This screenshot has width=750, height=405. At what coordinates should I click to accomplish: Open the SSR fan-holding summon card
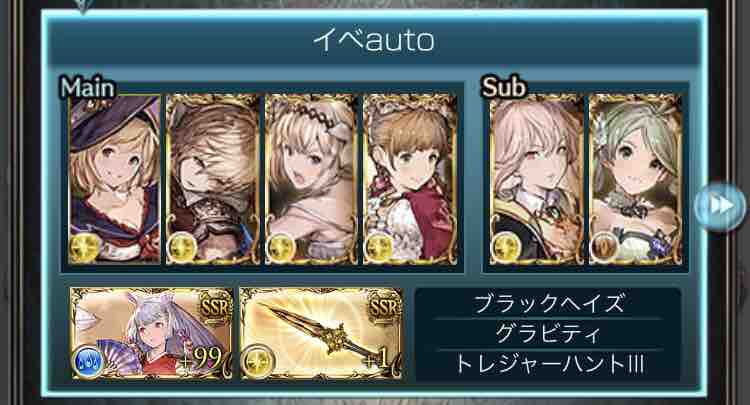(x=151, y=333)
